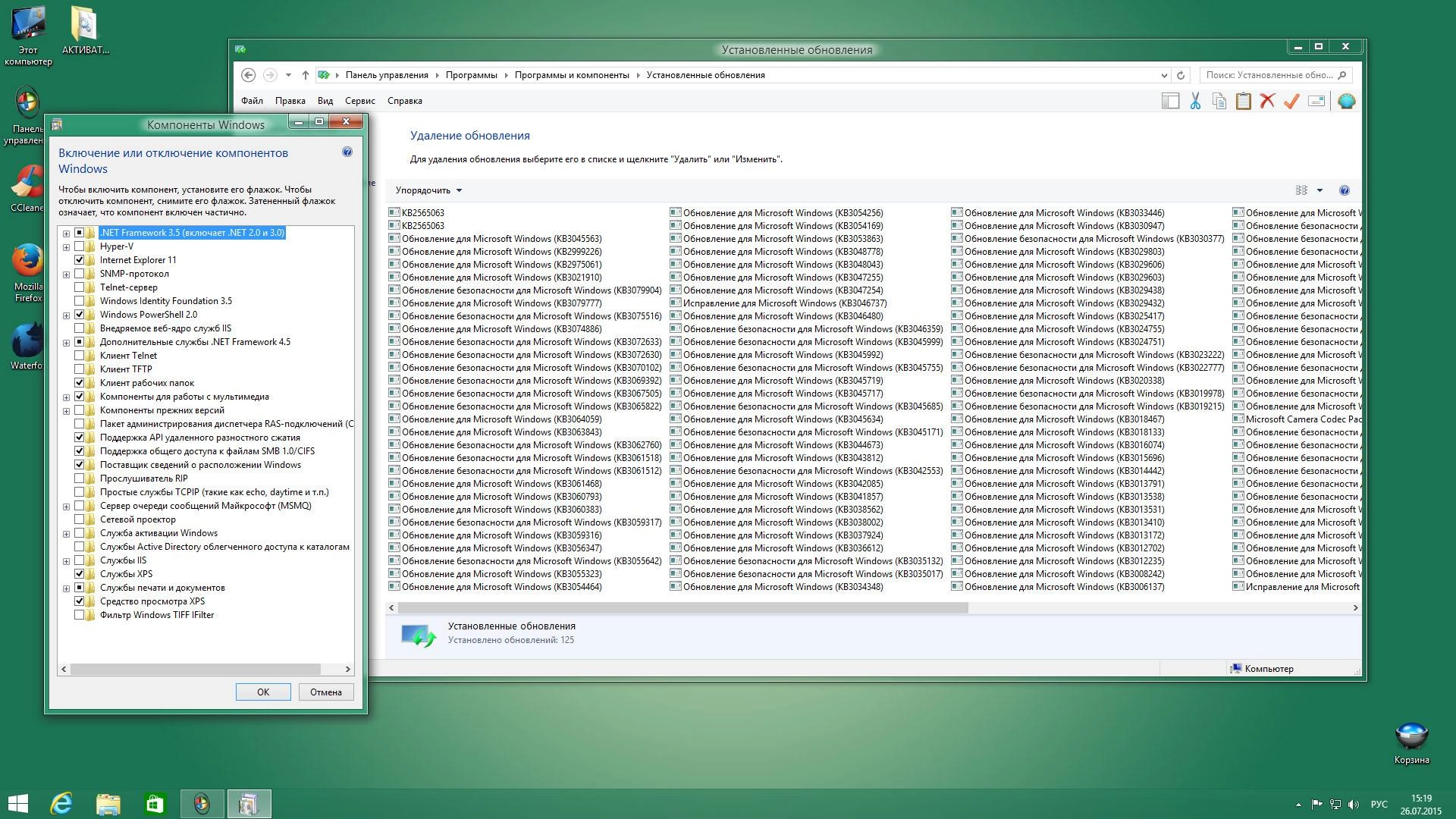The height and width of the screenshot is (819, 1456).
Task: Go to Программы breadcrumb
Action: pos(472,75)
